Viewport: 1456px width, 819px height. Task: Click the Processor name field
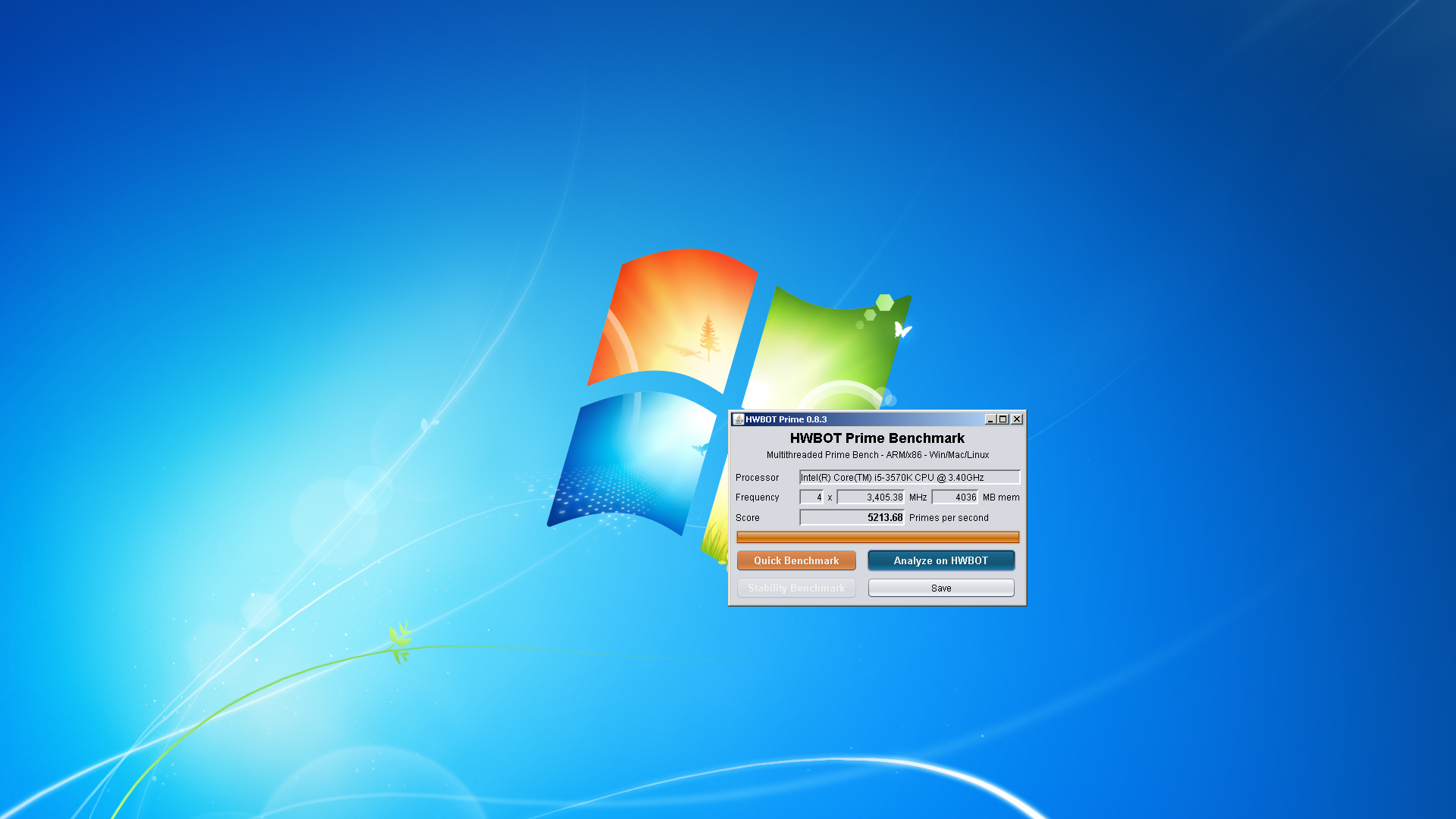(909, 477)
